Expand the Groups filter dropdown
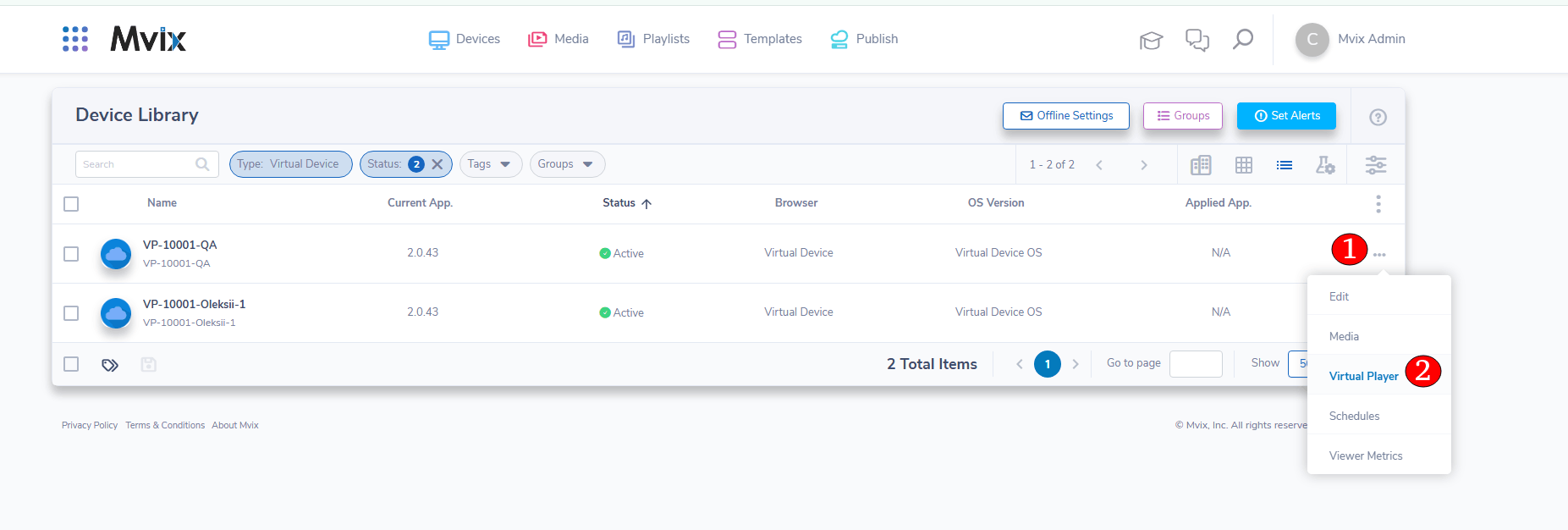The width and height of the screenshot is (1568, 530). tap(567, 164)
